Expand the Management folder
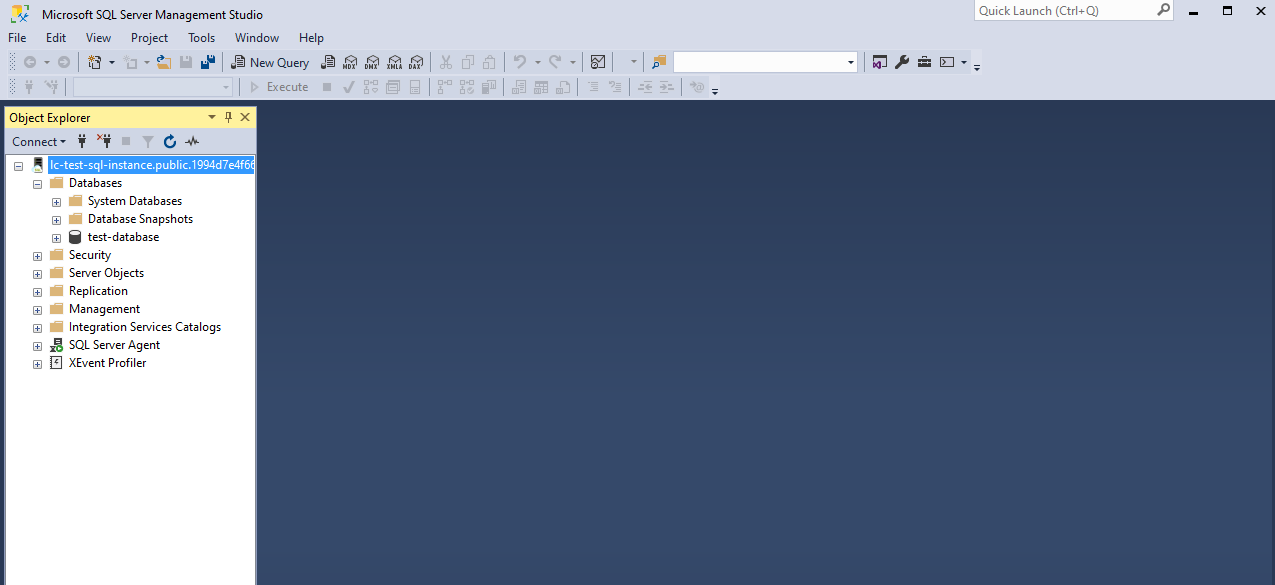The image size is (1275, 585). [37, 310]
